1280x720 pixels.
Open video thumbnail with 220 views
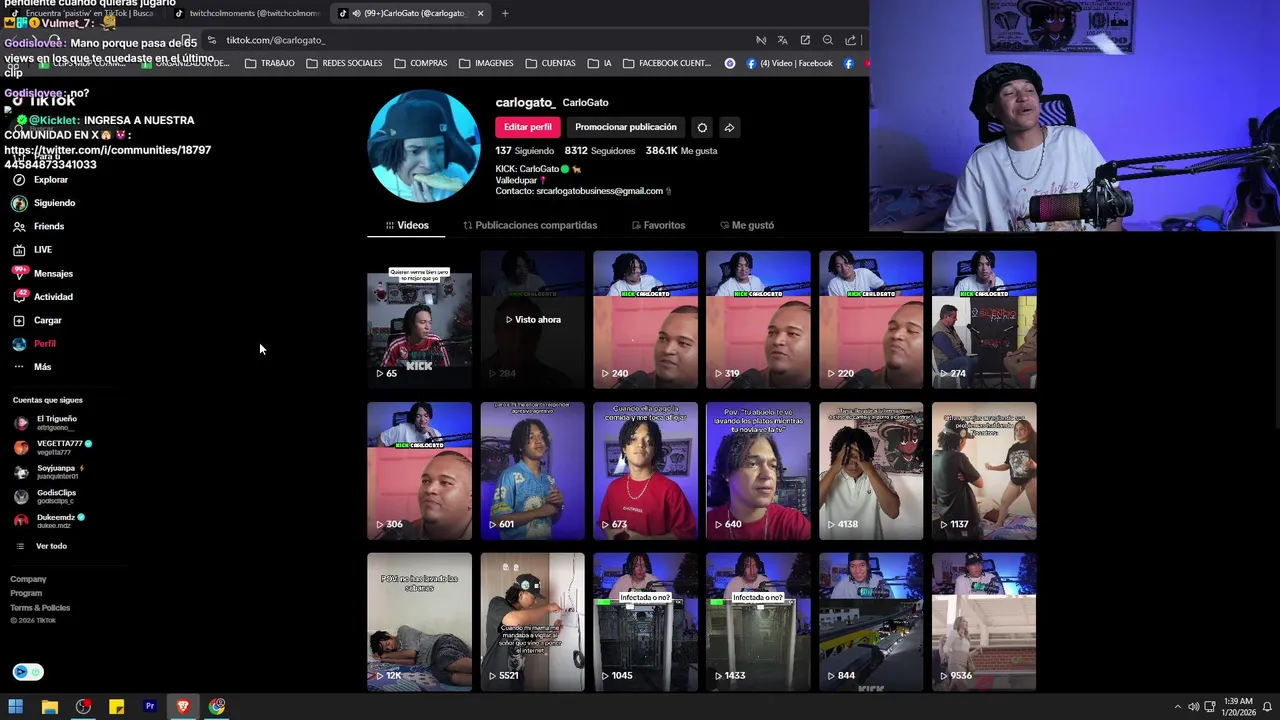pyautogui.click(x=871, y=319)
